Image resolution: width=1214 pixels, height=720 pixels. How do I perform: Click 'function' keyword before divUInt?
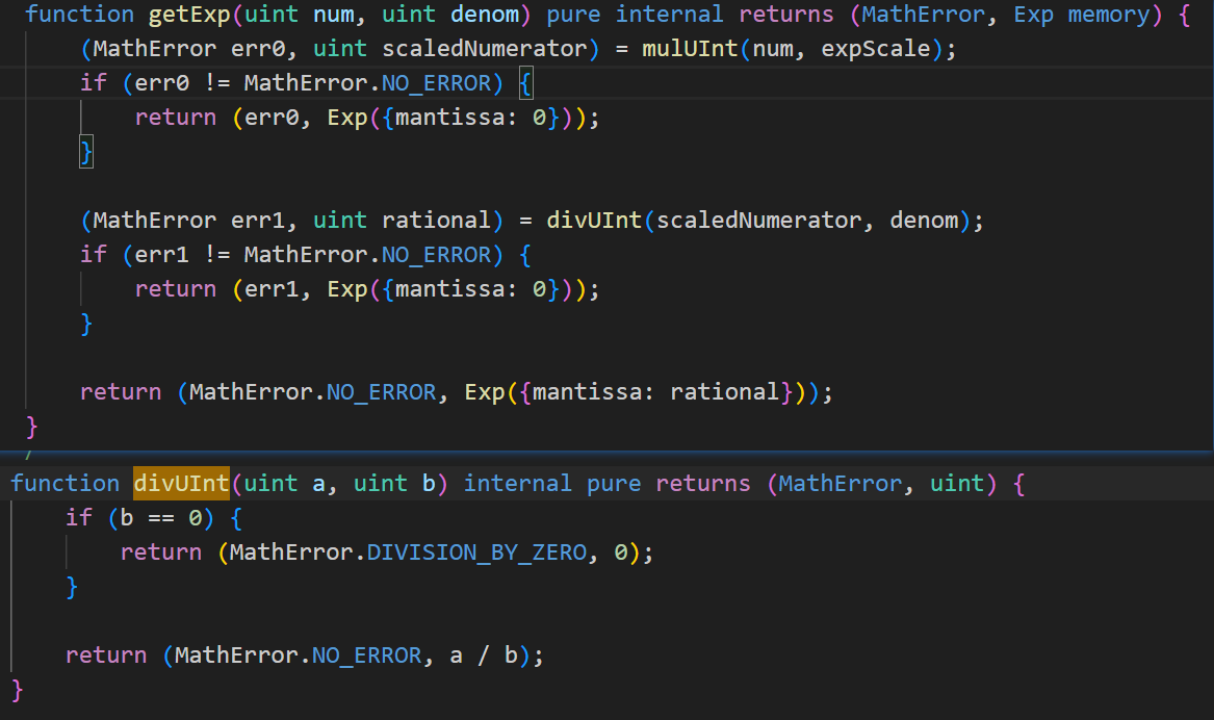[x=65, y=484]
